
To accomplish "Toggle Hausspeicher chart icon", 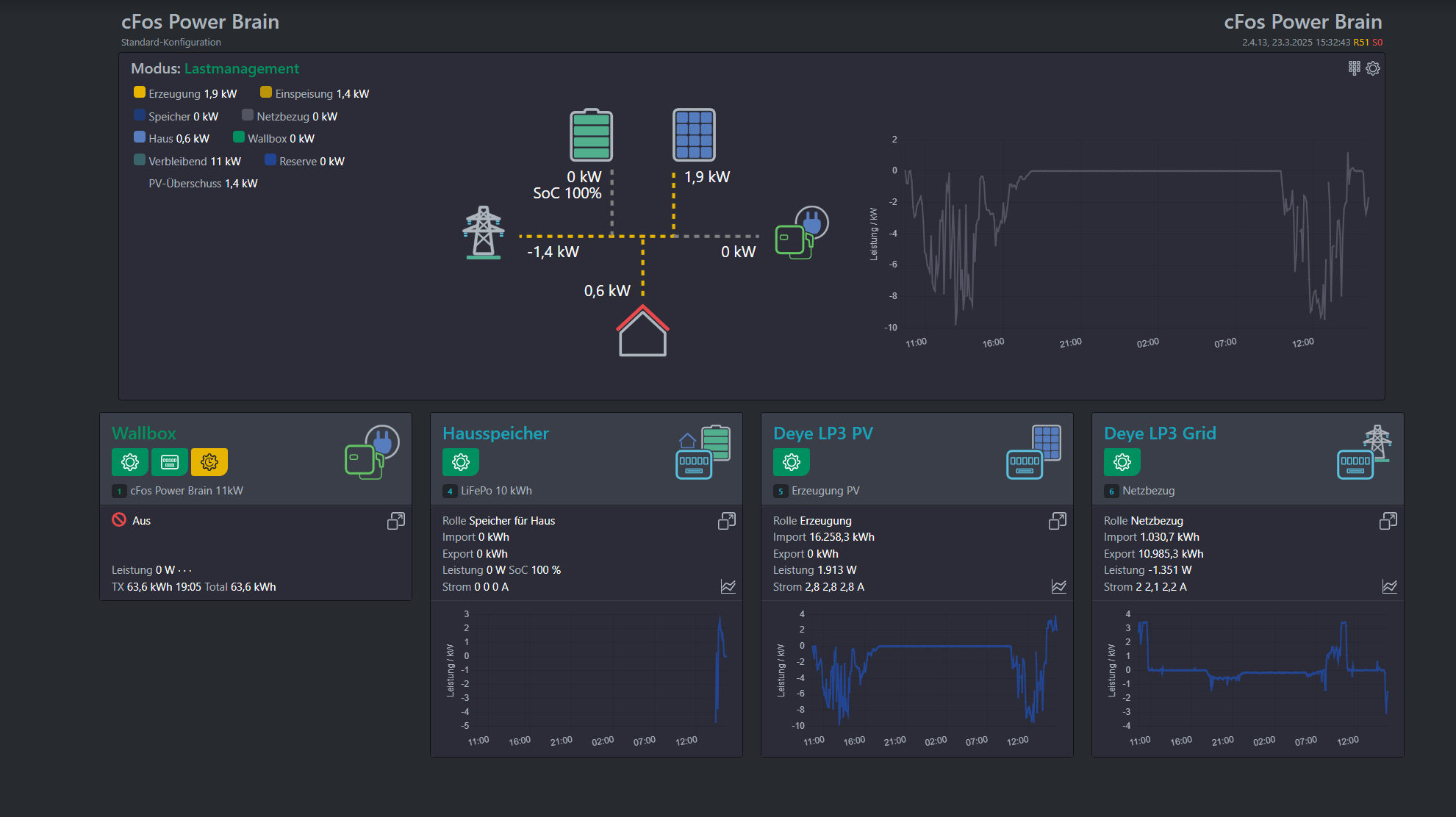I will click(728, 586).
